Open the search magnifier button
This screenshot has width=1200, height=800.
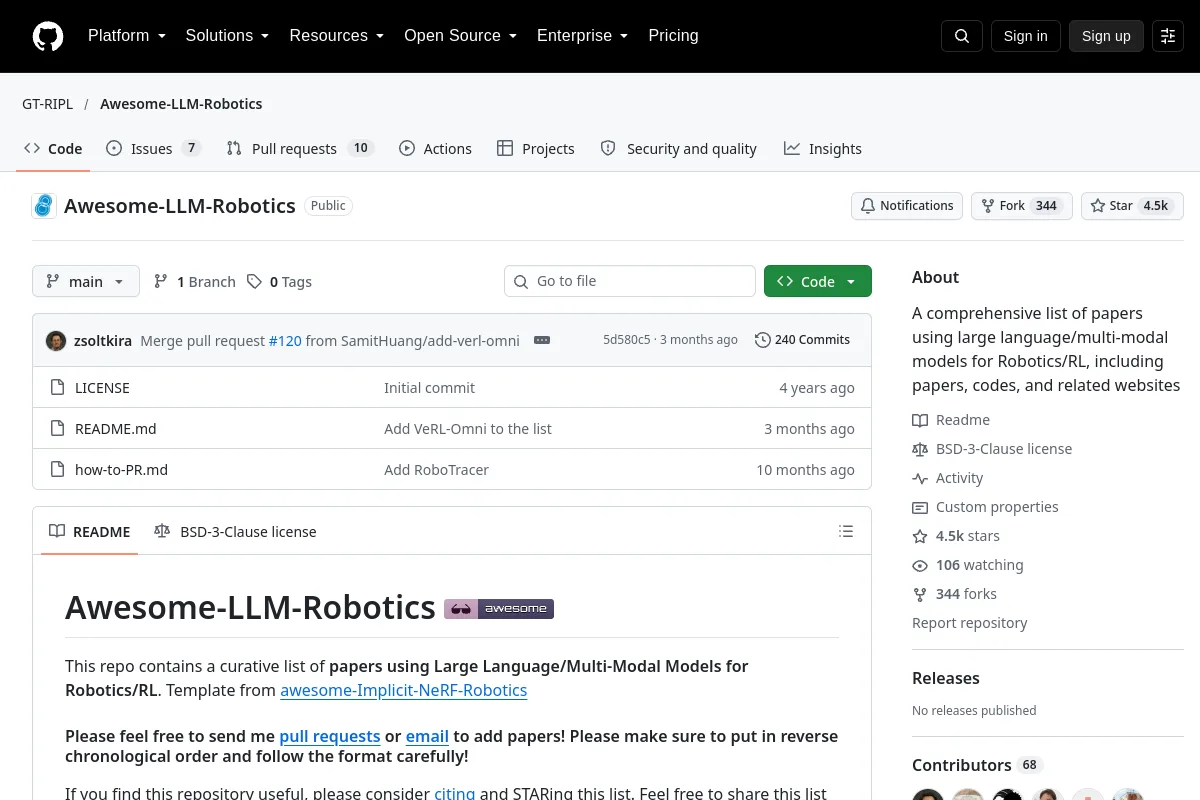(962, 36)
